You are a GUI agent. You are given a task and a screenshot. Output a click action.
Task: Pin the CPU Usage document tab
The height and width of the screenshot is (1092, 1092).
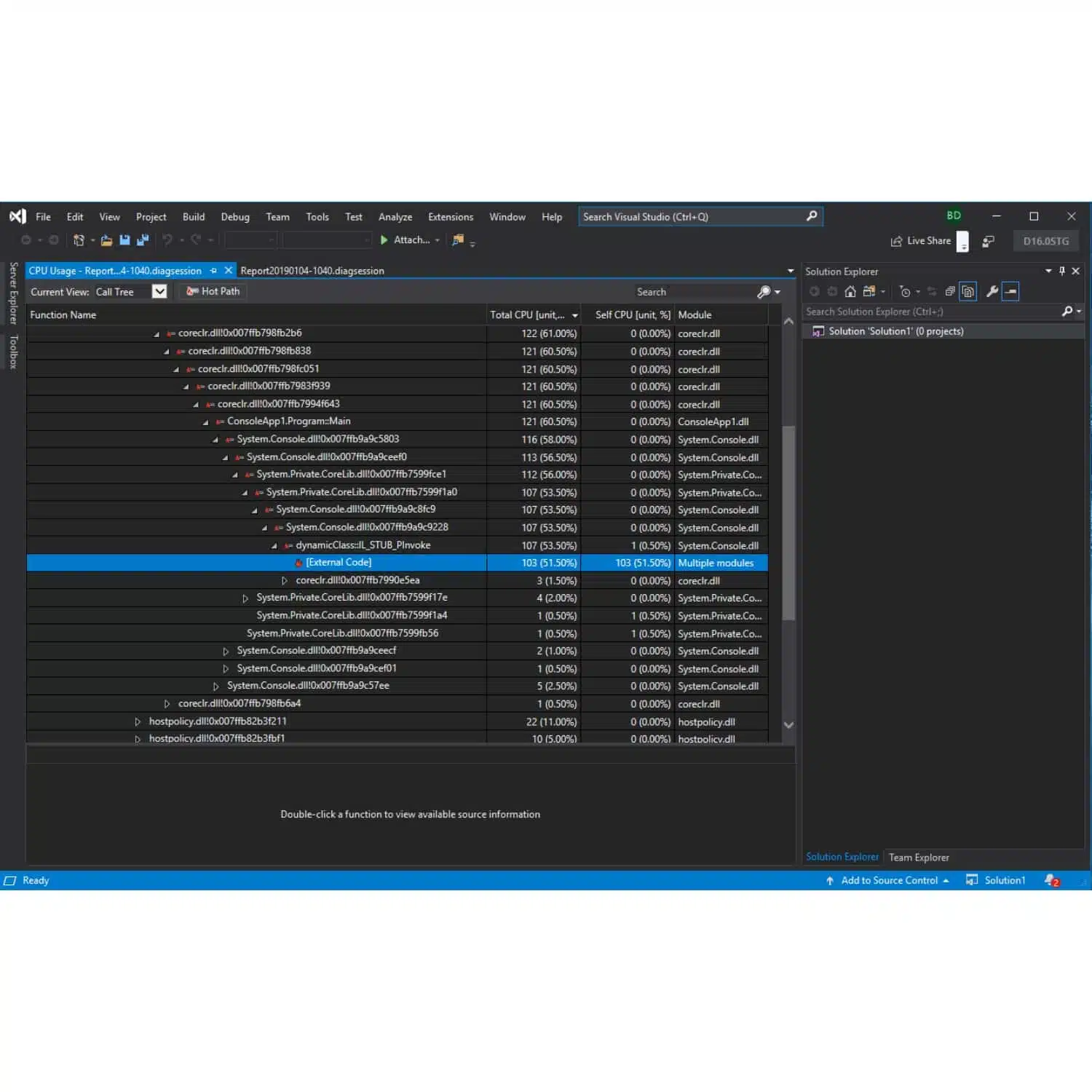pos(213,271)
